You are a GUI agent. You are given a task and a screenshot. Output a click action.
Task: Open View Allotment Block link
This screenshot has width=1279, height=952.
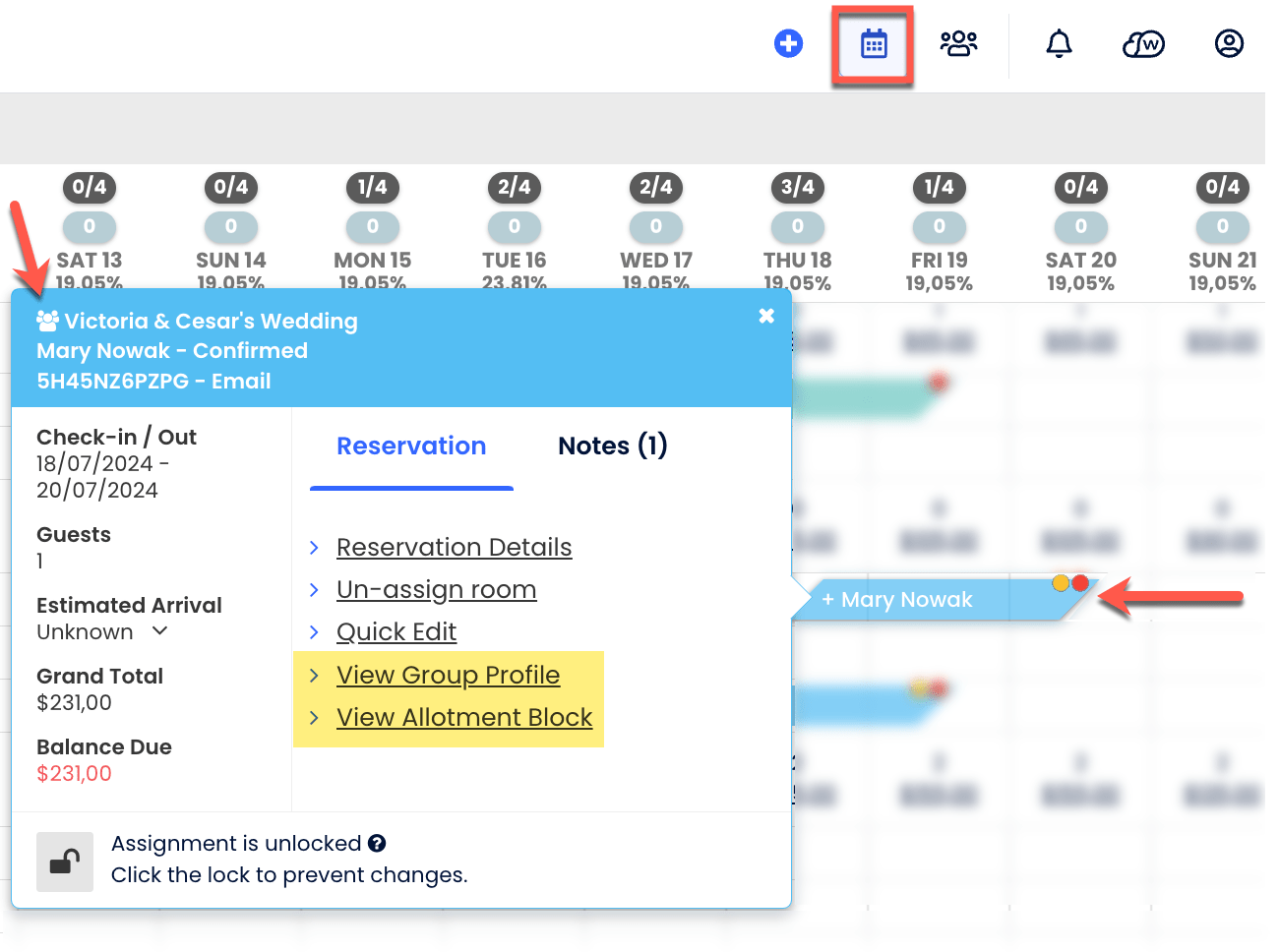pos(464,717)
